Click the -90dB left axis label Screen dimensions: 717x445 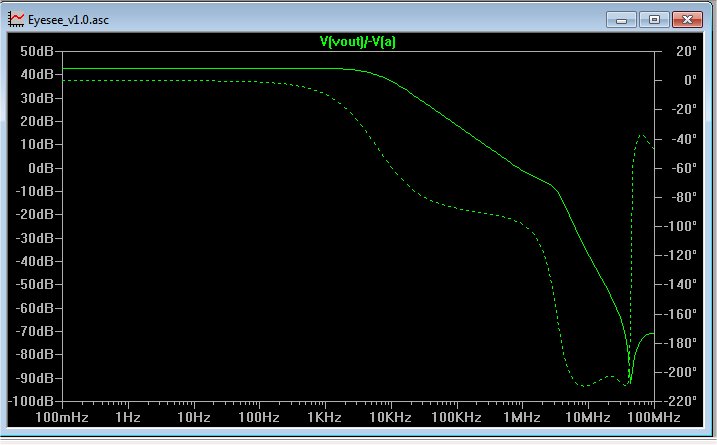[35, 378]
